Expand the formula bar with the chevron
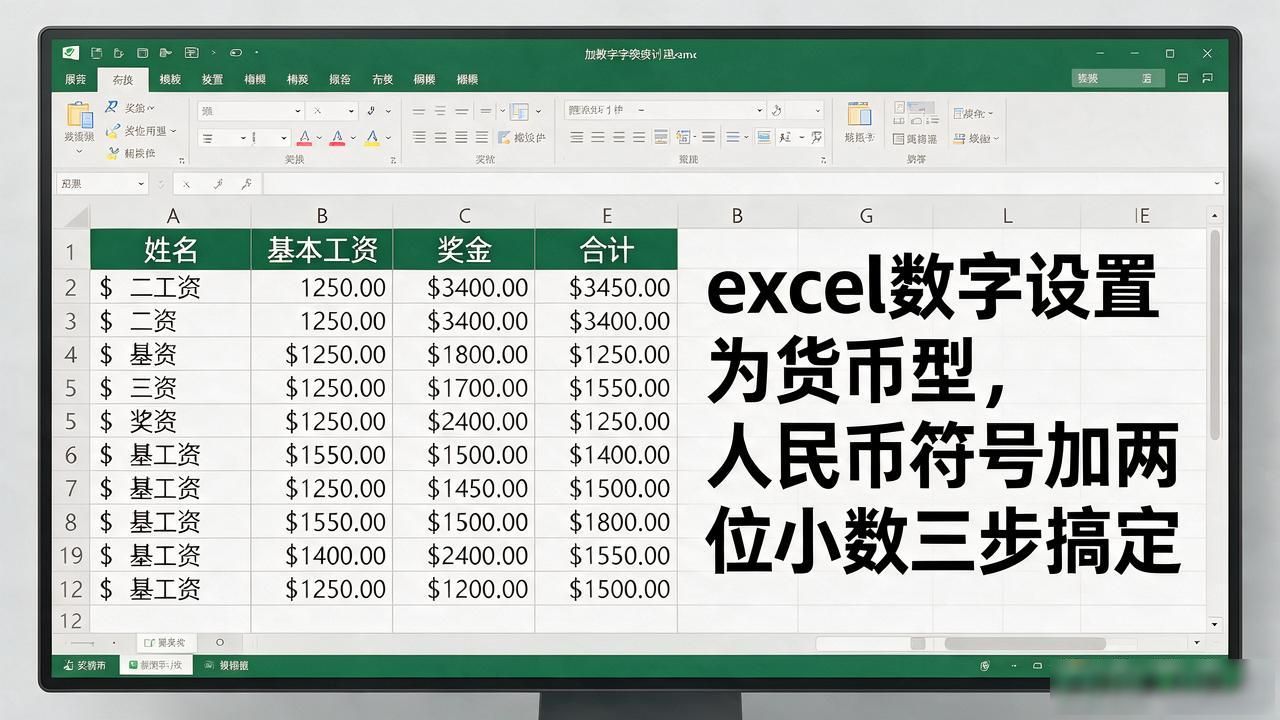Screen dimensions: 1280x720 (1217, 184)
